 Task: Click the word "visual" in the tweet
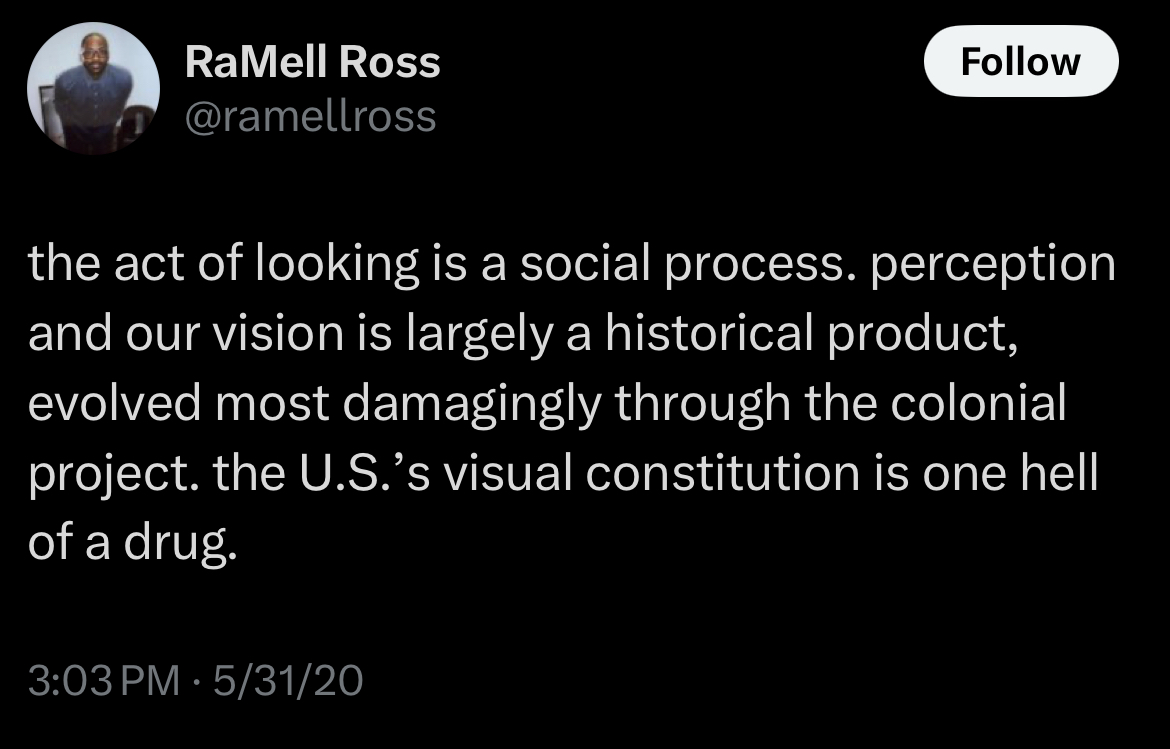pyautogui.click(x=508, y=473)
